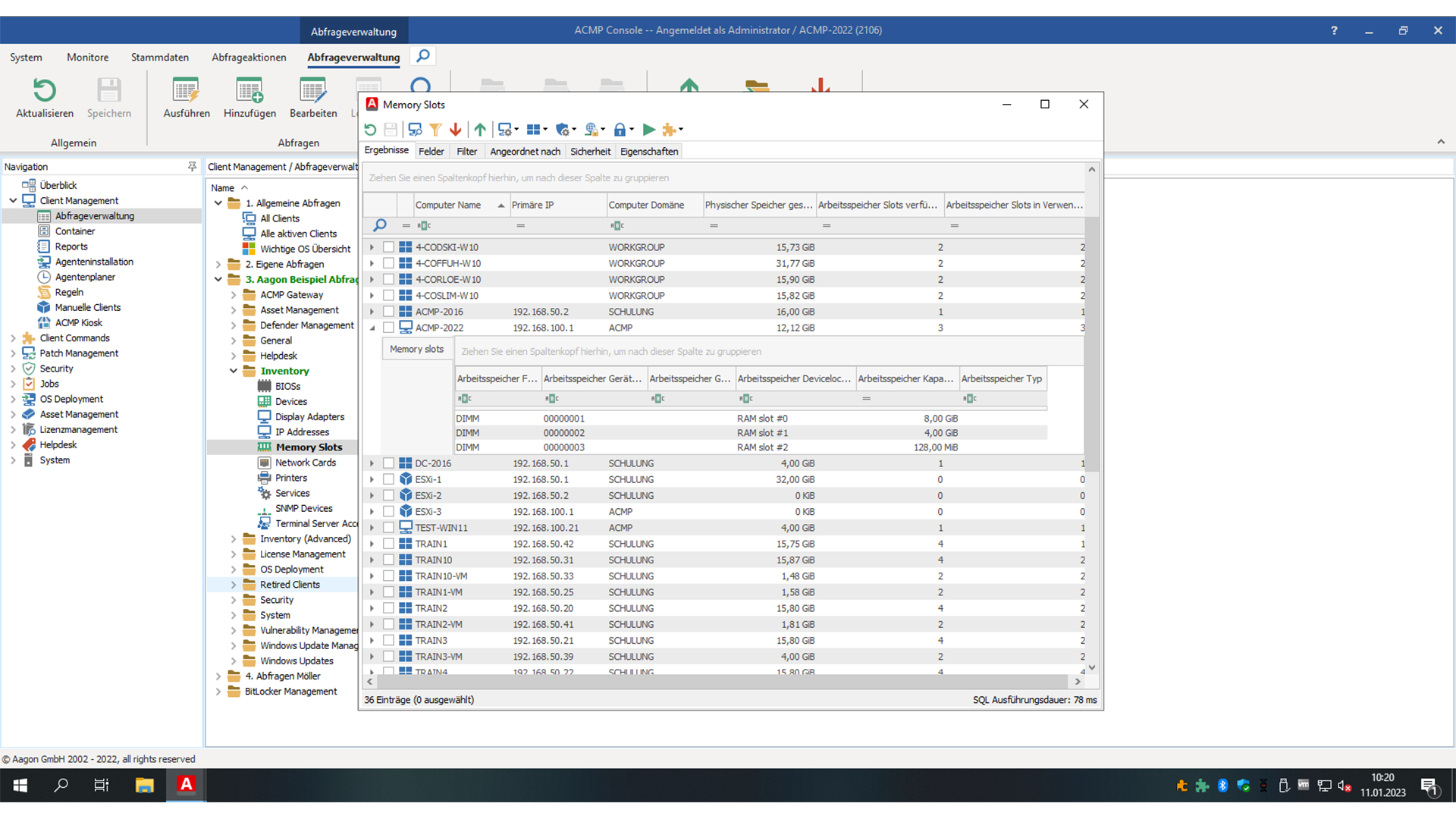Sort by Primäre IP column header
The height and width of the screenshot is (819, 1456).
pyautogui.click(x=557, y=205)
